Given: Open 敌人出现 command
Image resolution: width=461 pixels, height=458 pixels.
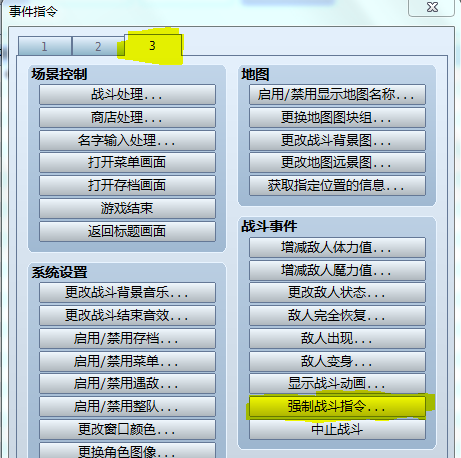Looking at the screenshot, I should (337, 338).
